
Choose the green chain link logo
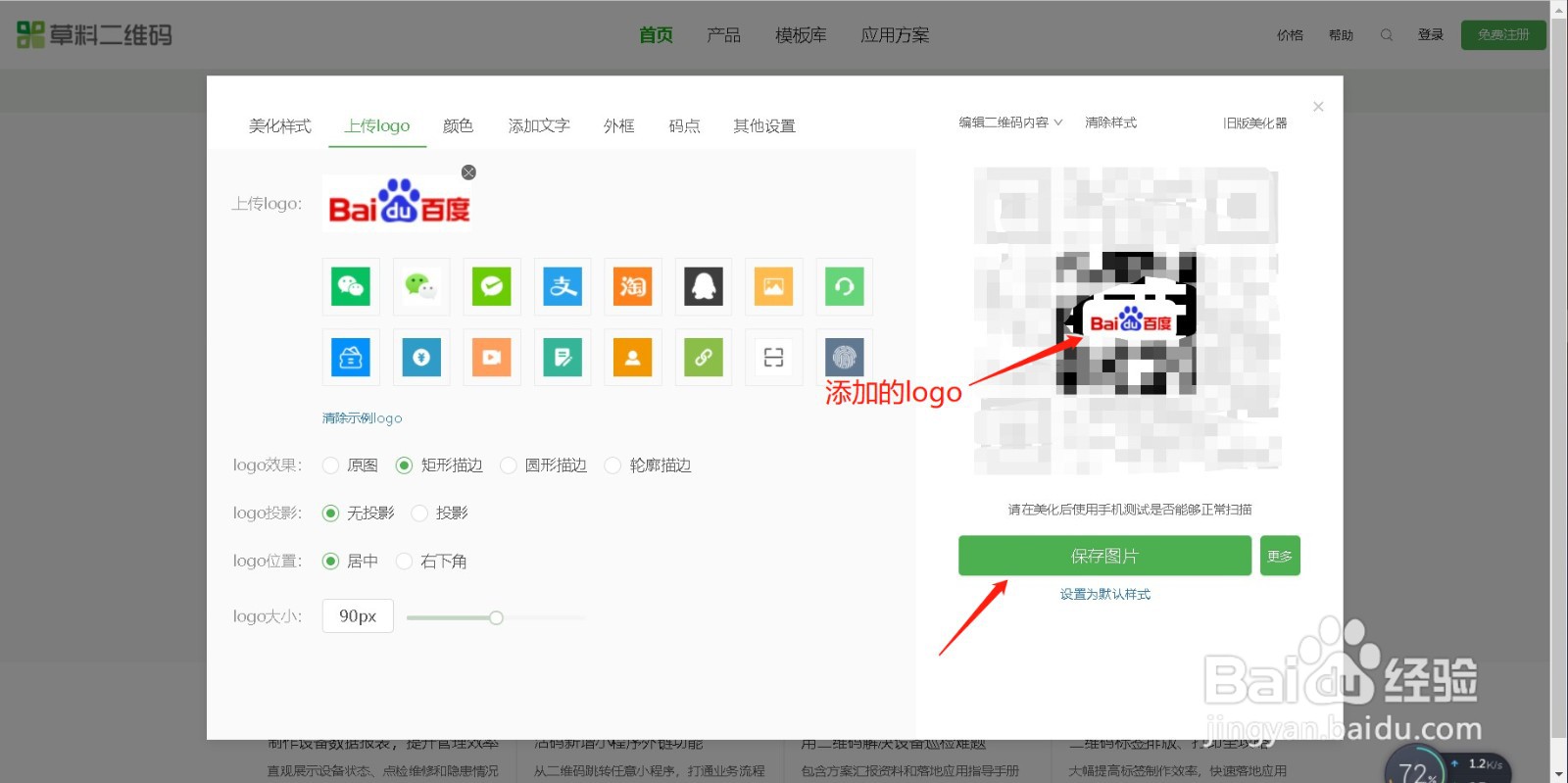pos(704,358)
